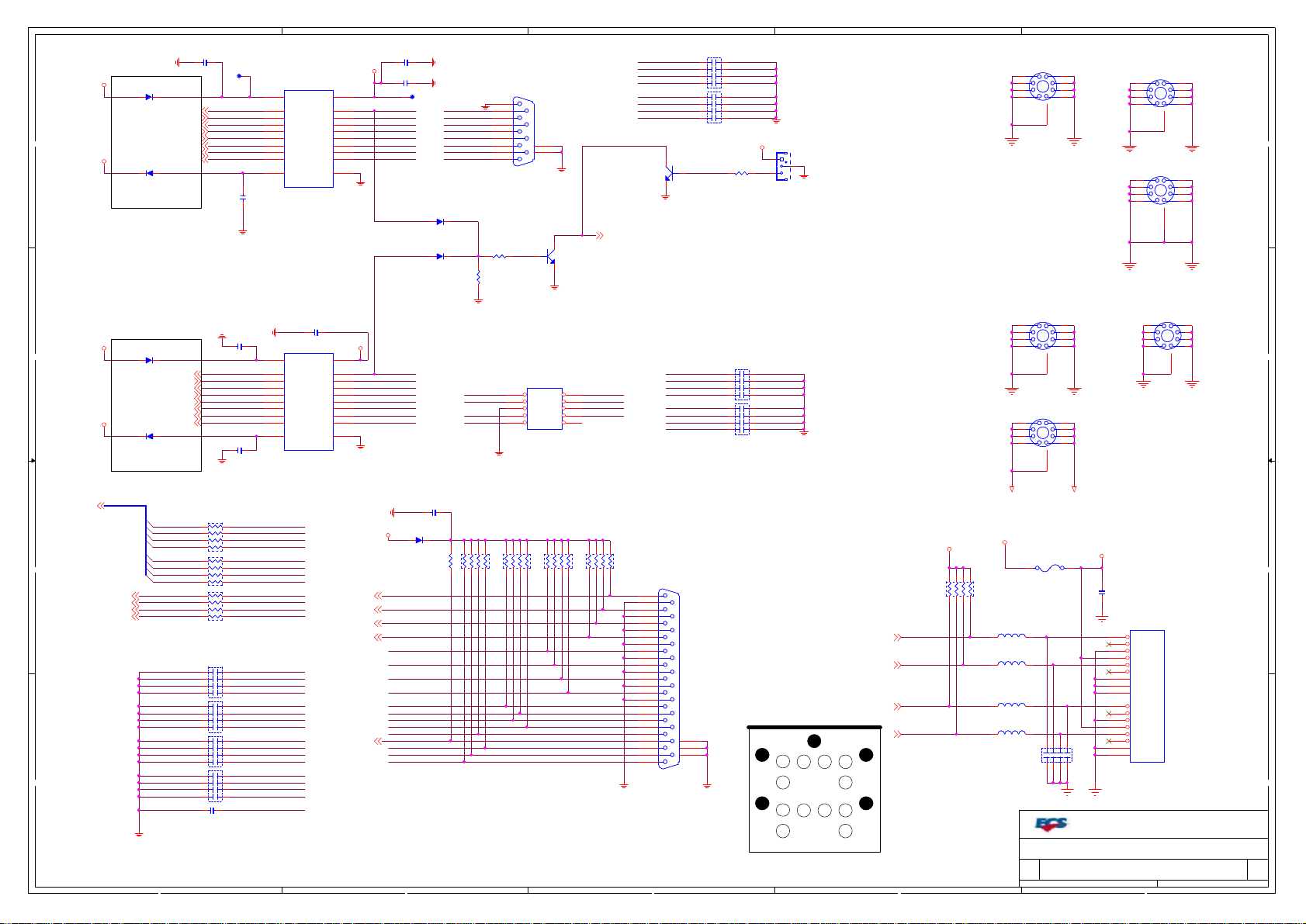Click the resistor pack above the four inductors
1306x924 pixels.
click(x=960, y=589)
